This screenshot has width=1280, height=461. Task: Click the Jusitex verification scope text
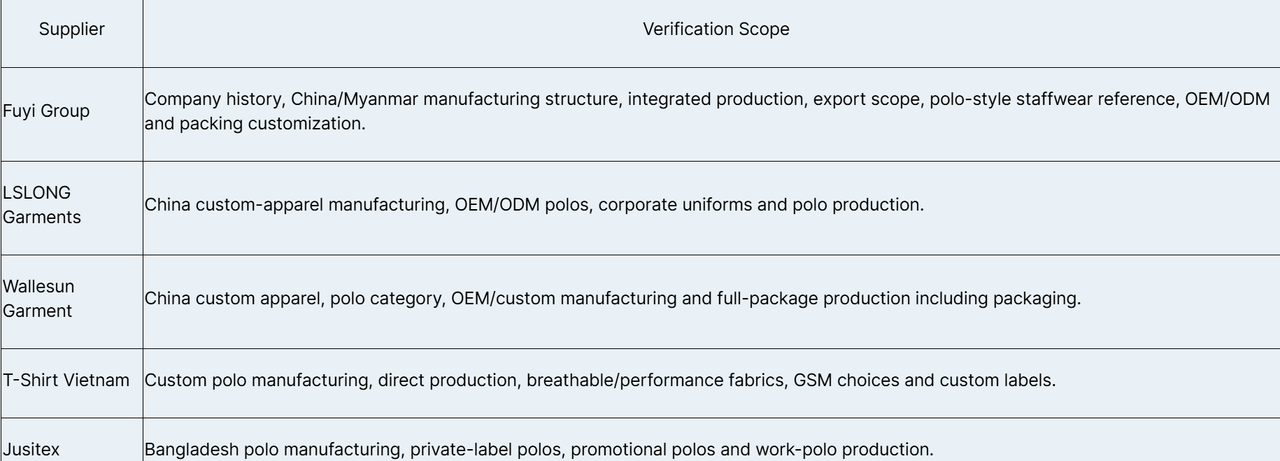point(539,450)
